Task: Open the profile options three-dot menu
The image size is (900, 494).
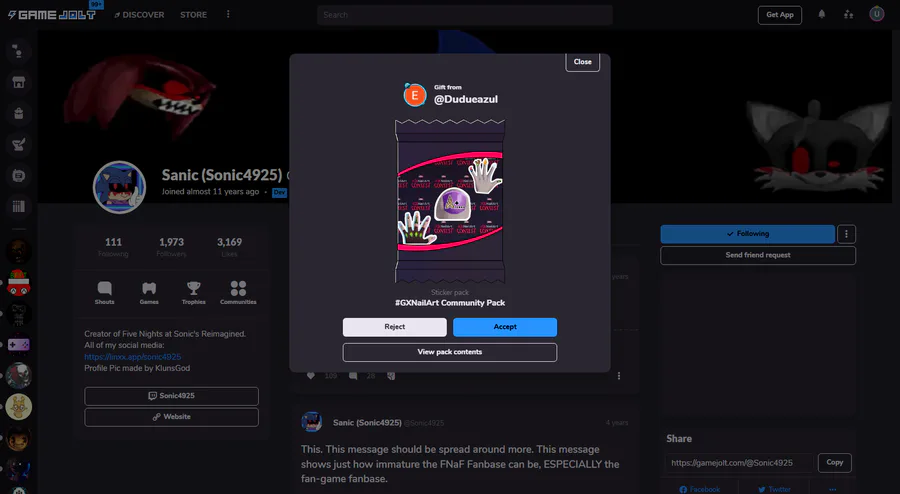Action: tap(846, 234)
